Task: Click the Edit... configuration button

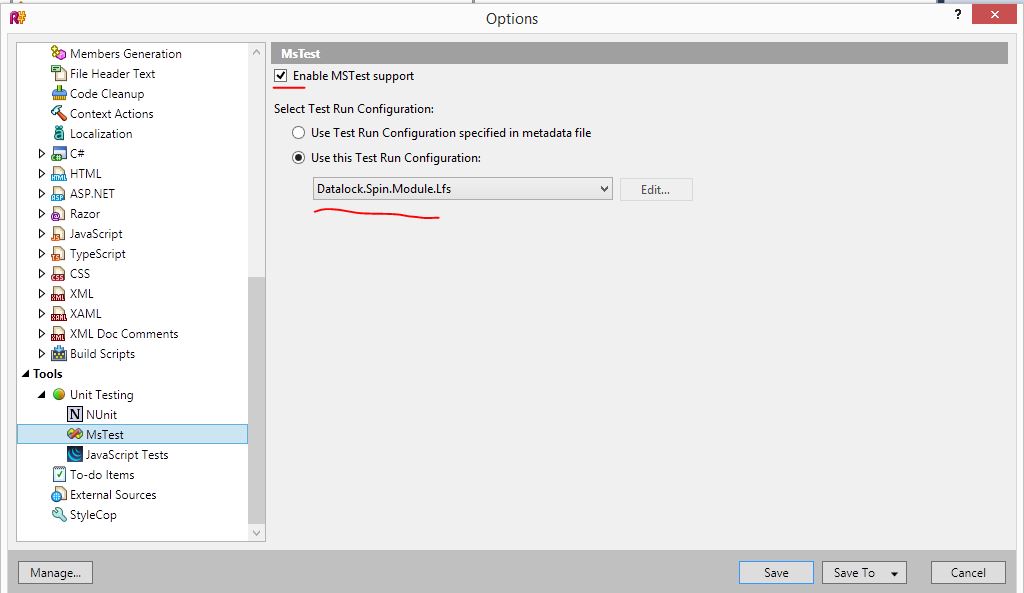Action: point(656,189)
